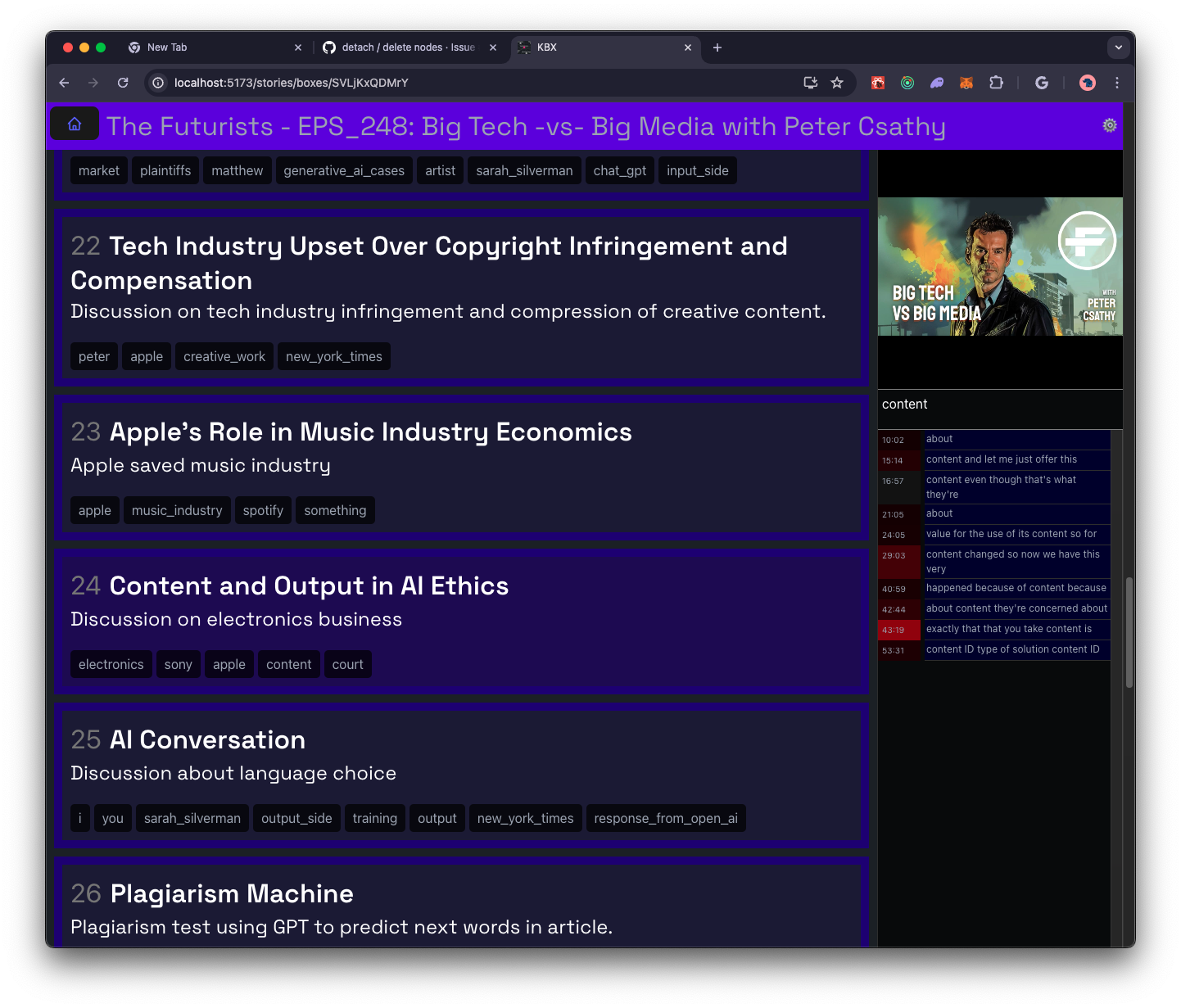The height and width of the screenshot is (1008, 1181).
Task: Click the Google G icon in the toolbar
Action: (1042, 83)
